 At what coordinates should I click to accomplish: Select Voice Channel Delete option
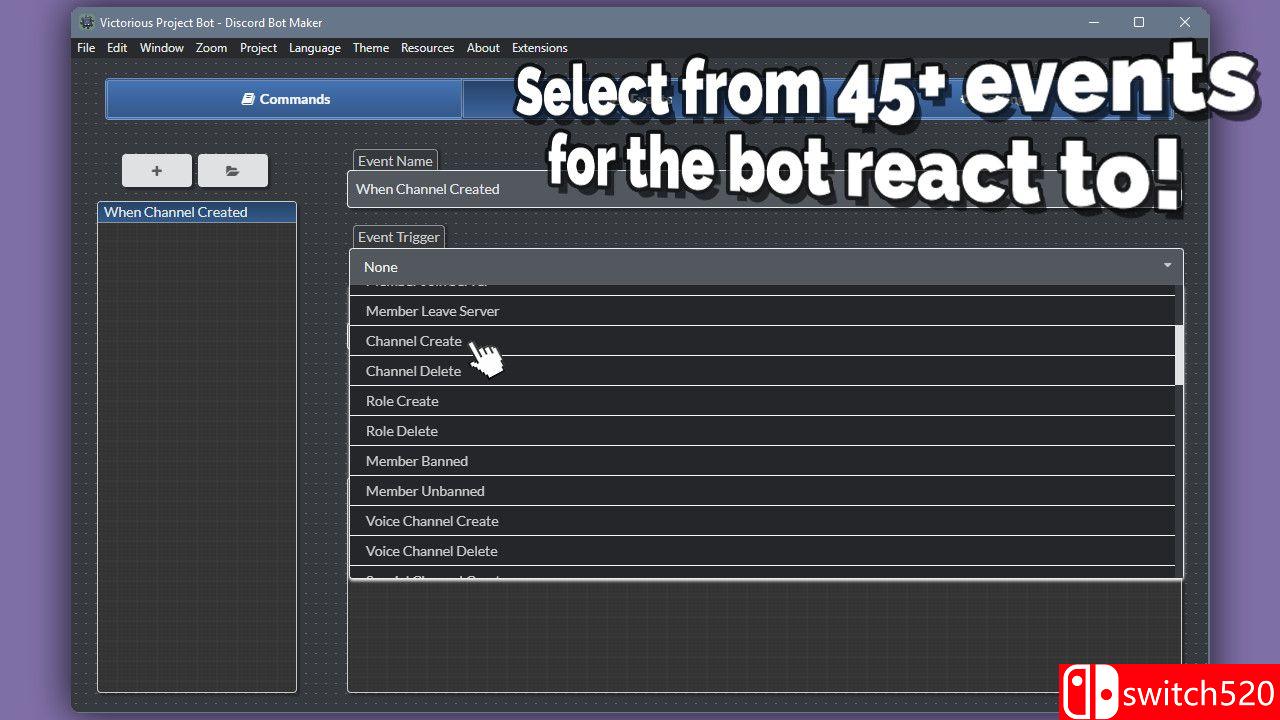(x=431, y=551)
